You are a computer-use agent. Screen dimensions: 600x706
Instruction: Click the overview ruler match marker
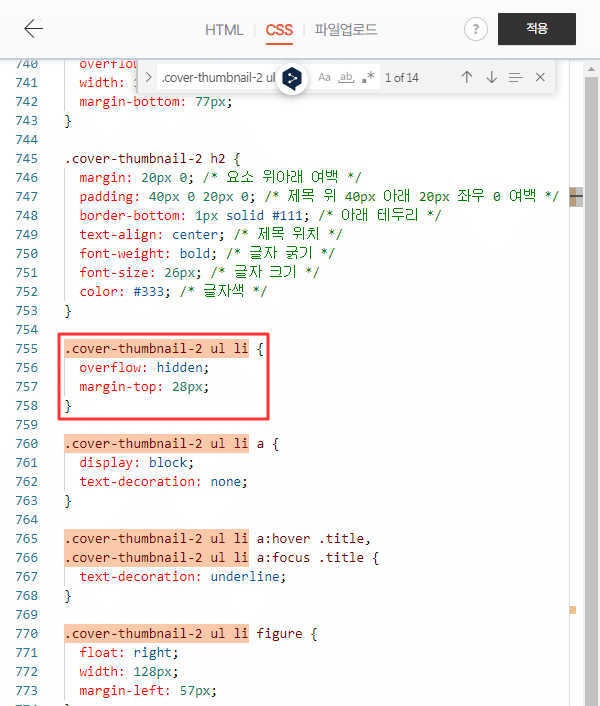point(573,610)
